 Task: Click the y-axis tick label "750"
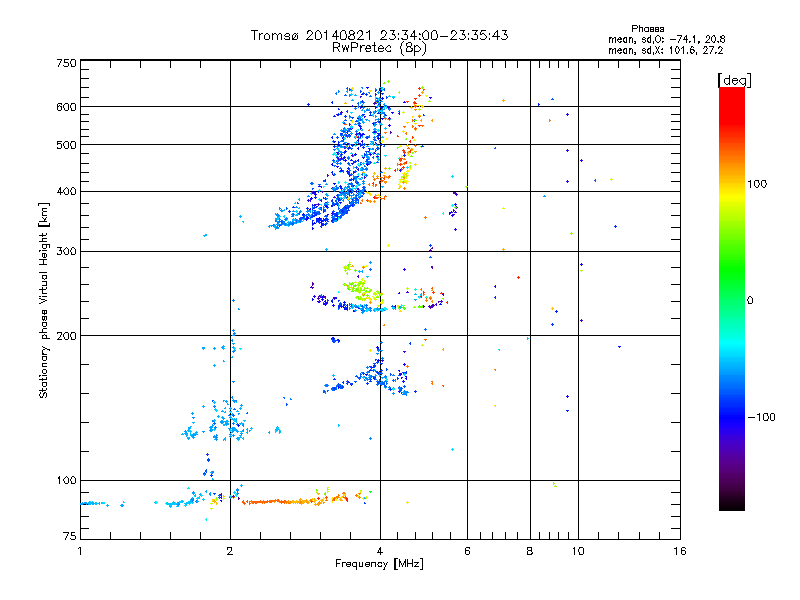(66, 63)
